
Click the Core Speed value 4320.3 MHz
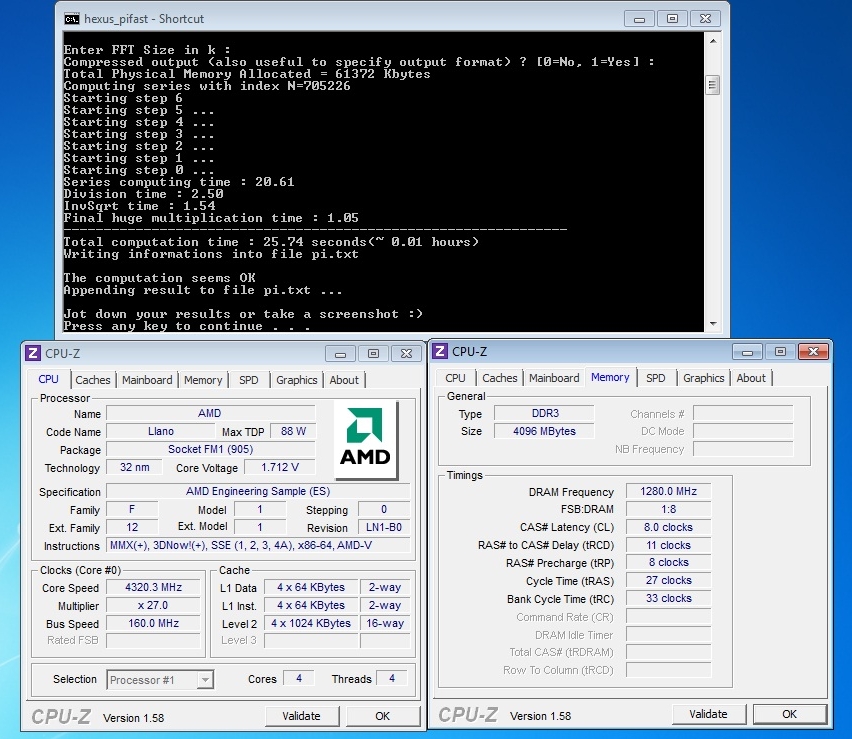pyautogui.click(x=154, y=587)
